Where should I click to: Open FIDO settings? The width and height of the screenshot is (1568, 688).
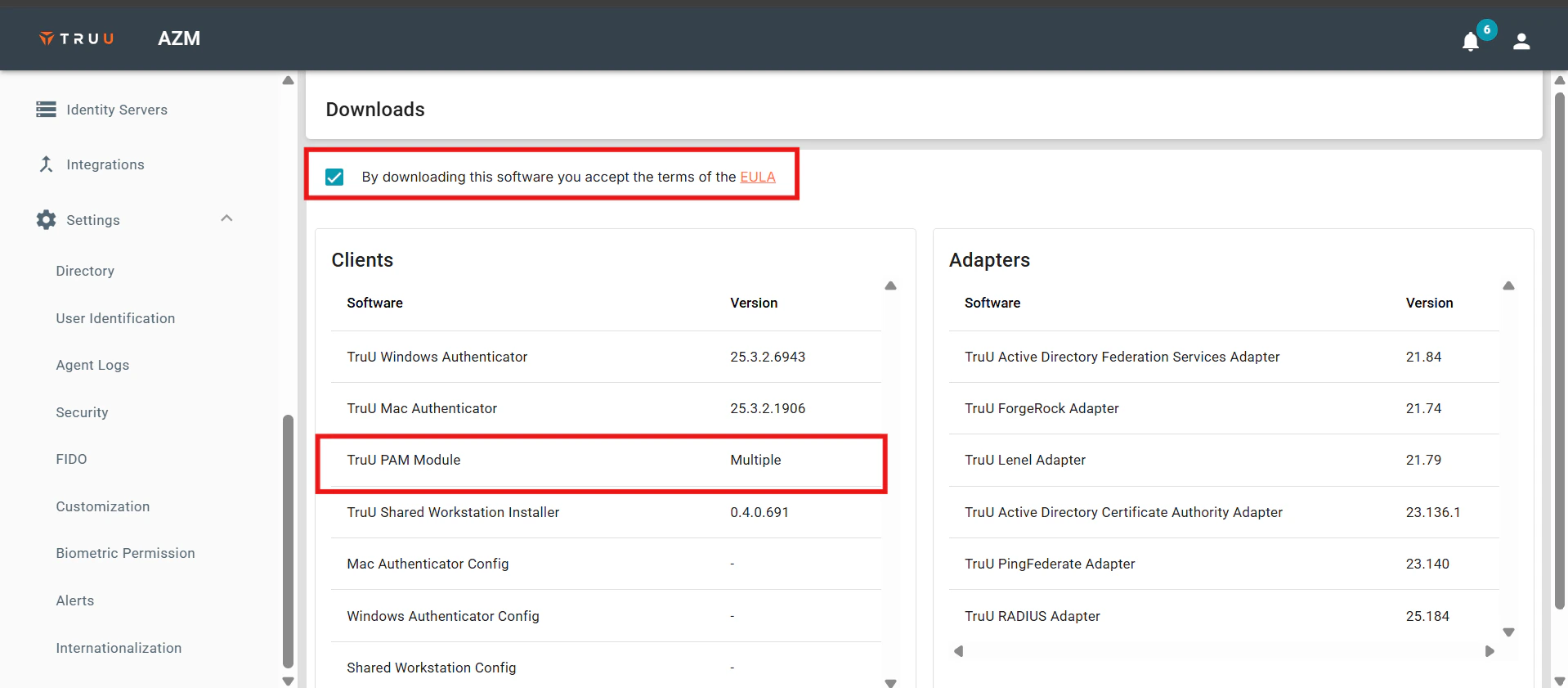coord(71,459)
